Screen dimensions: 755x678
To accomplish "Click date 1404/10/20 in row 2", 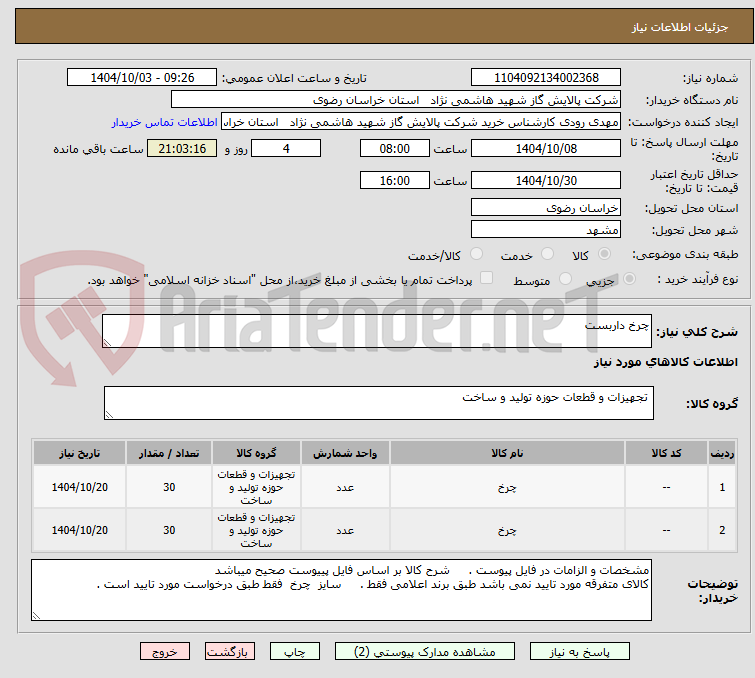I will pos(79,530).
